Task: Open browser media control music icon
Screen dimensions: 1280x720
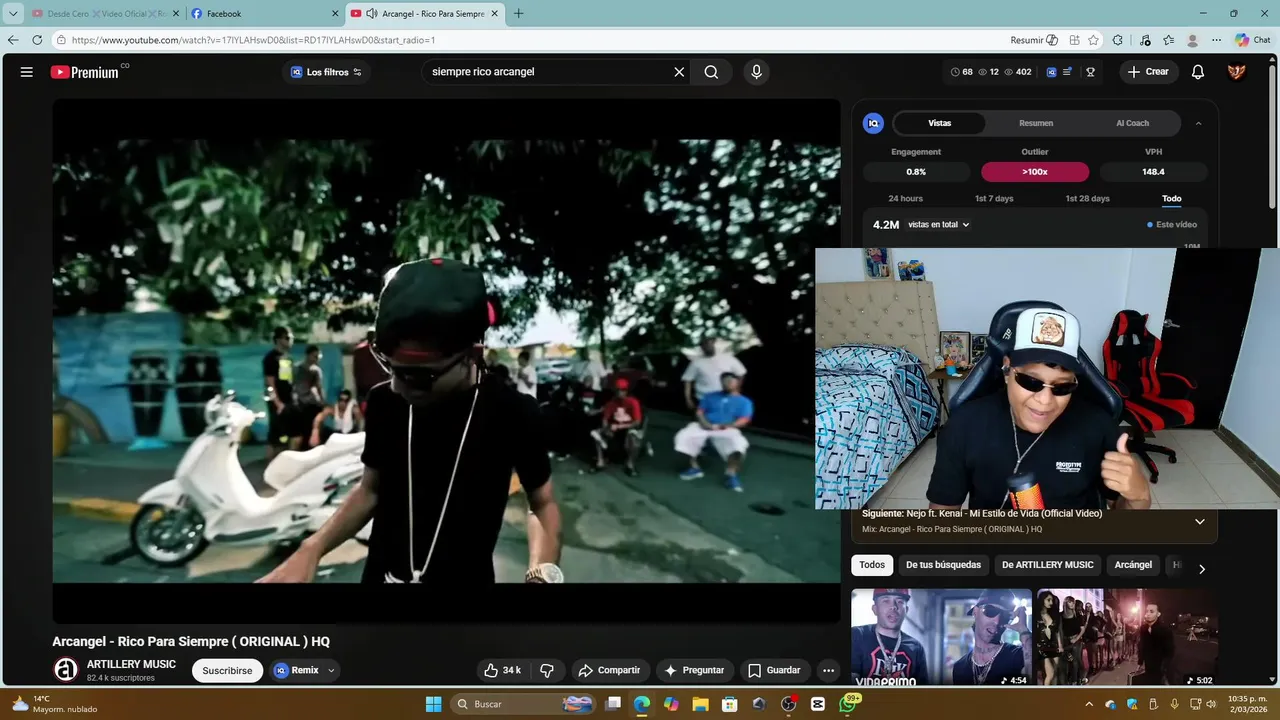Action: (x=1144, y=40)
